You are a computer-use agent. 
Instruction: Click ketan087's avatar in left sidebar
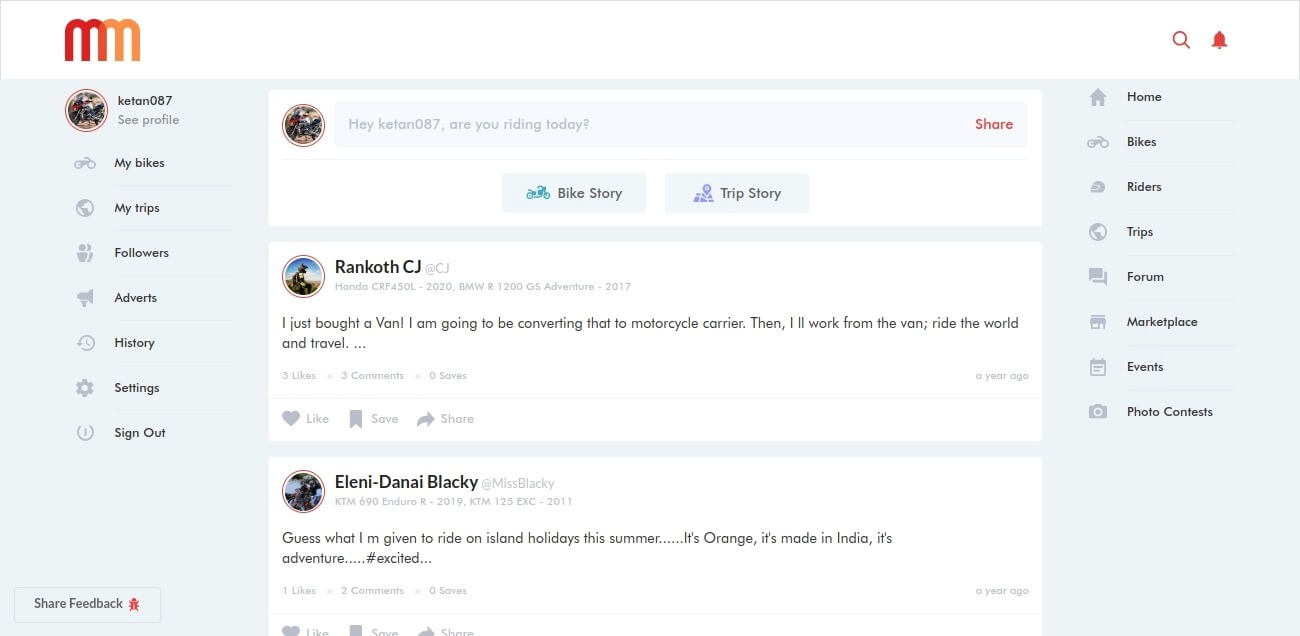[86, 110]
